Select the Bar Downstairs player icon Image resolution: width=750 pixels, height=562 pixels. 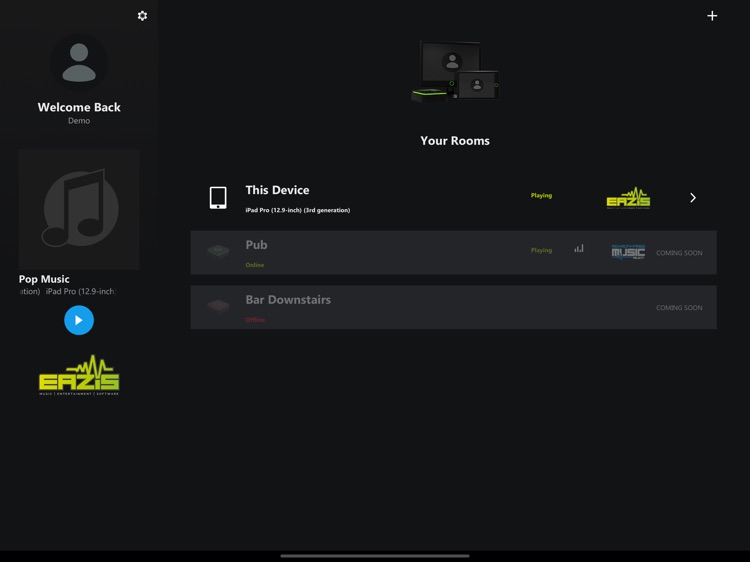pos(218,306)
